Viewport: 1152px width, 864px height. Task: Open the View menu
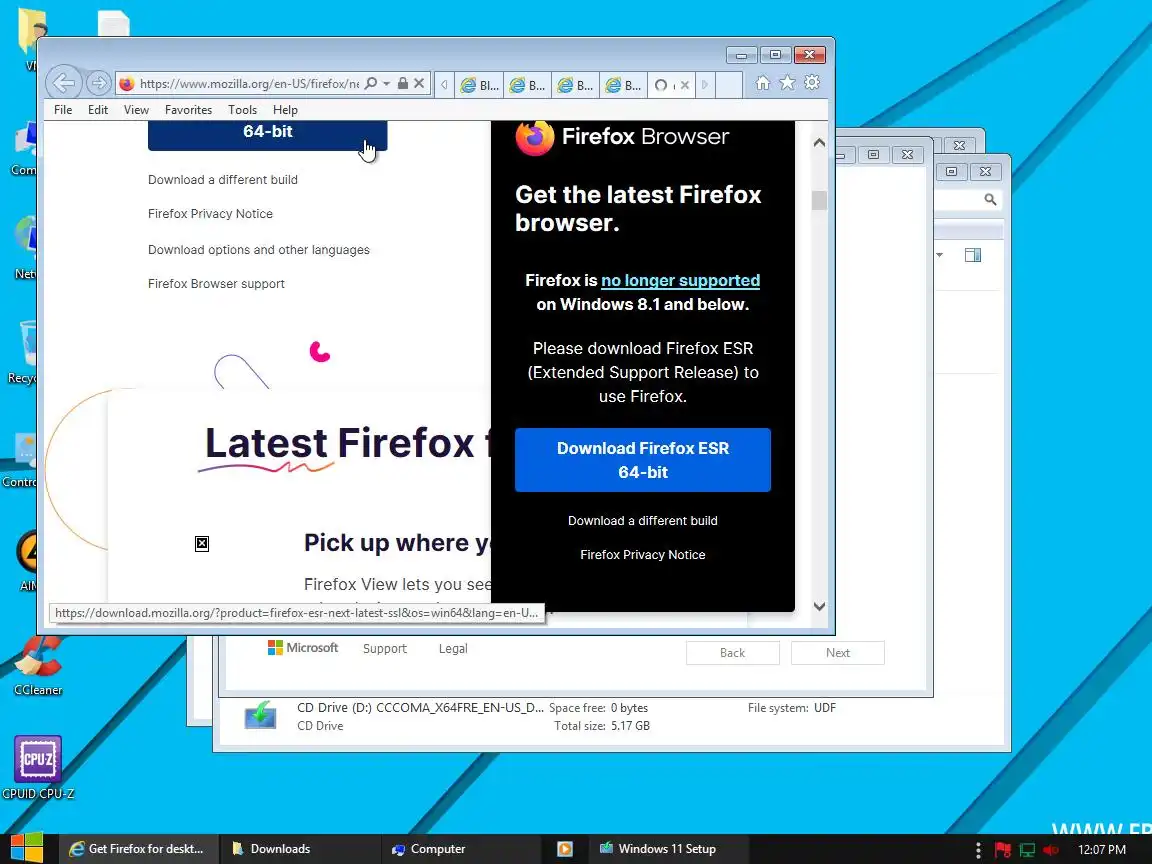[x=136, y=109]
